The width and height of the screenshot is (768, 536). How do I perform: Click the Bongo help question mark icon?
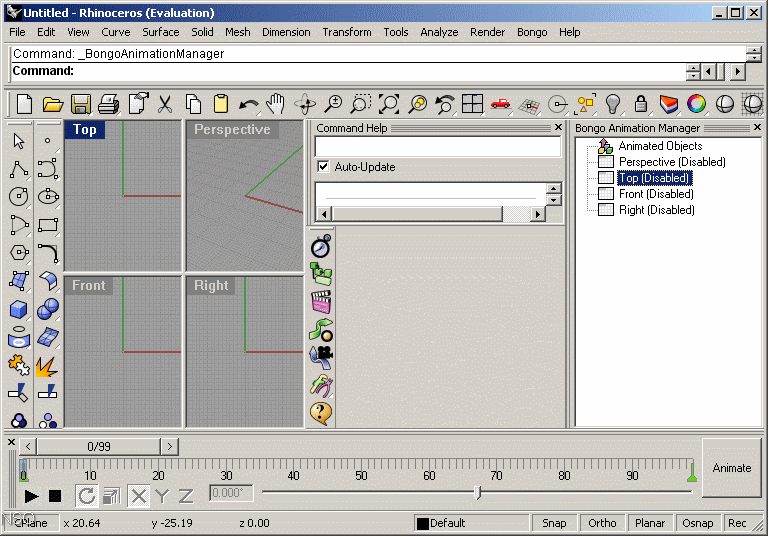321,414
